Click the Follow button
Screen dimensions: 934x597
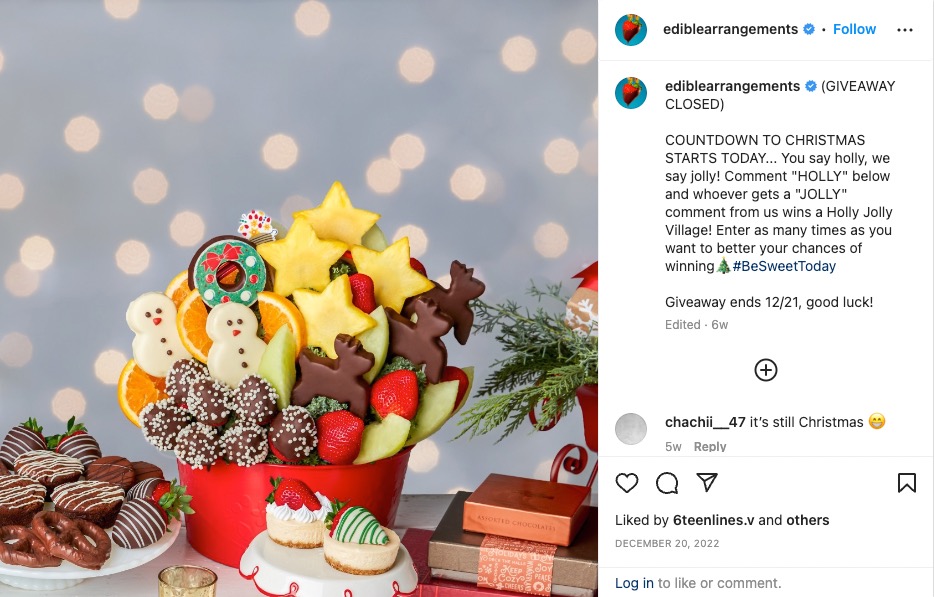pyautogui.click(x=854, y=29)
